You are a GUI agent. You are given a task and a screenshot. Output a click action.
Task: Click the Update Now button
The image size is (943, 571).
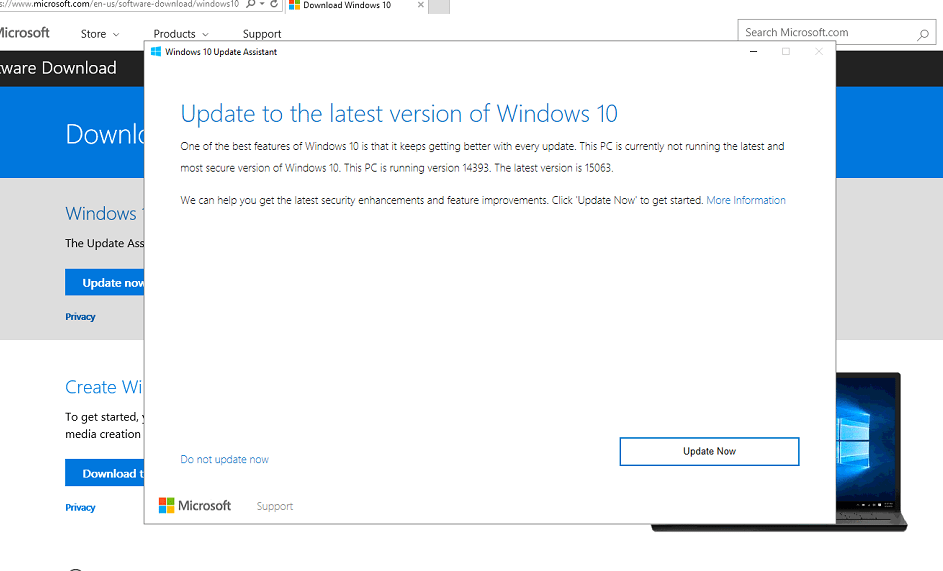tap(709, 451)
